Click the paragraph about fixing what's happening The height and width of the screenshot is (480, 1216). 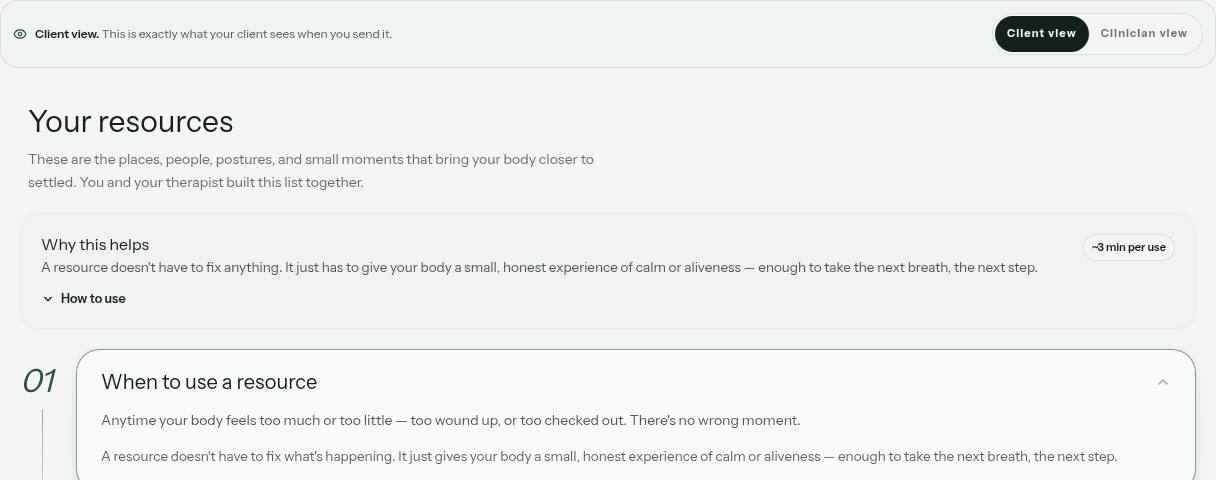(x=609, y=457)
